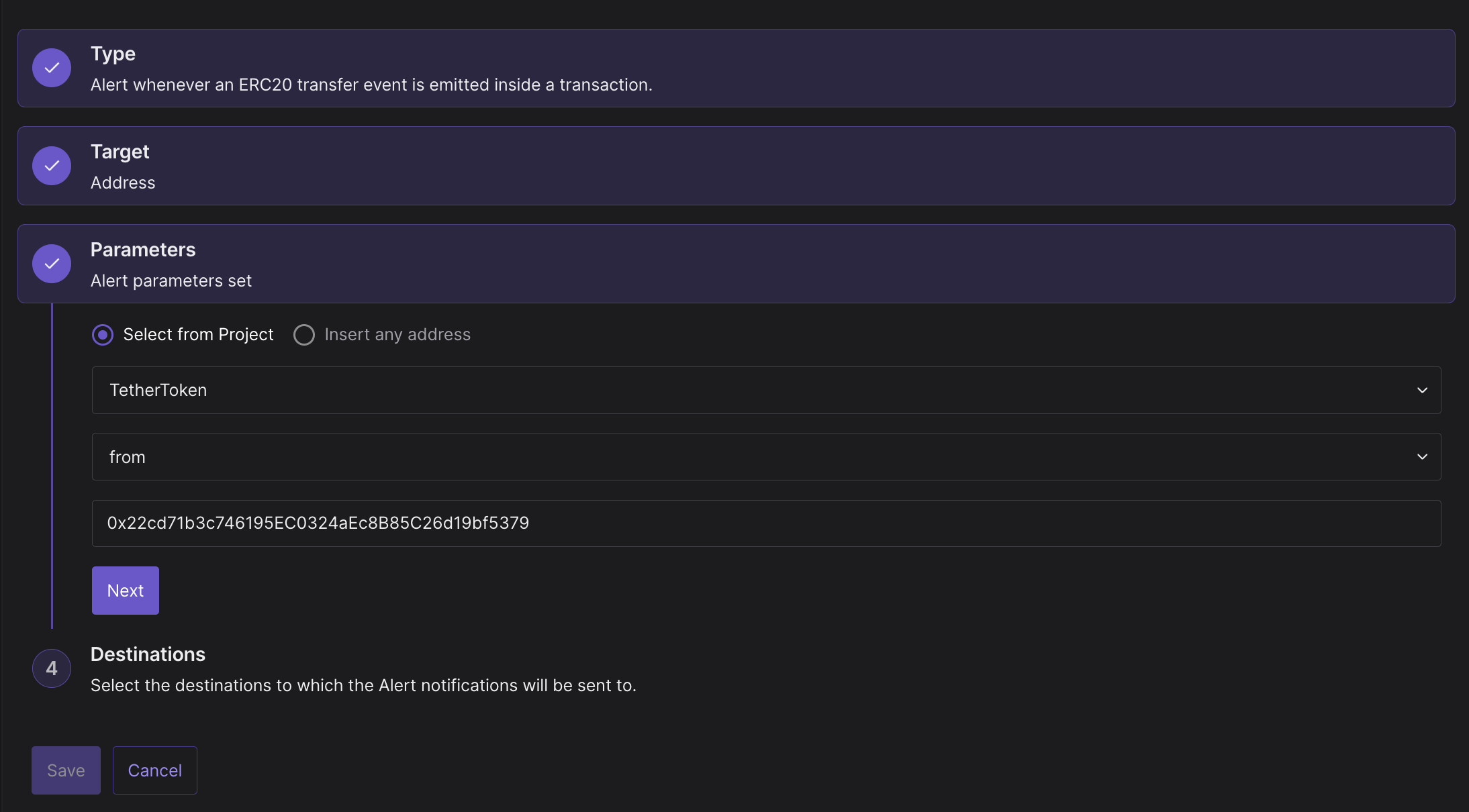Click the TetherToken dropdown chevron arrow
1469x812 pixels.
(1422, 390)
